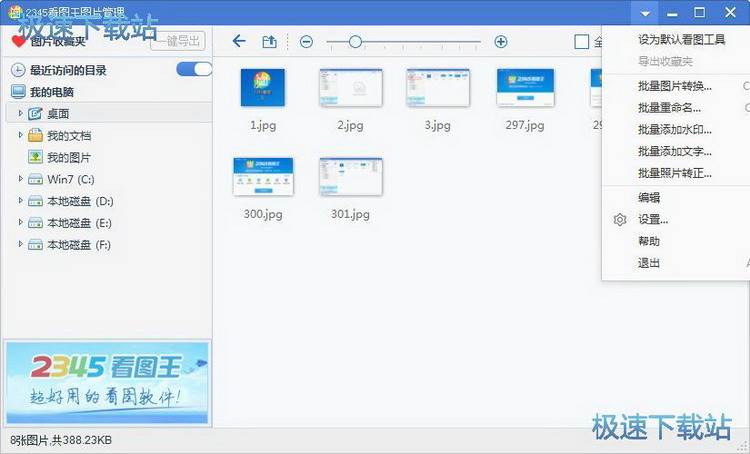Click the 我的电脑 label
750x454 pixels.
(52, 92)
